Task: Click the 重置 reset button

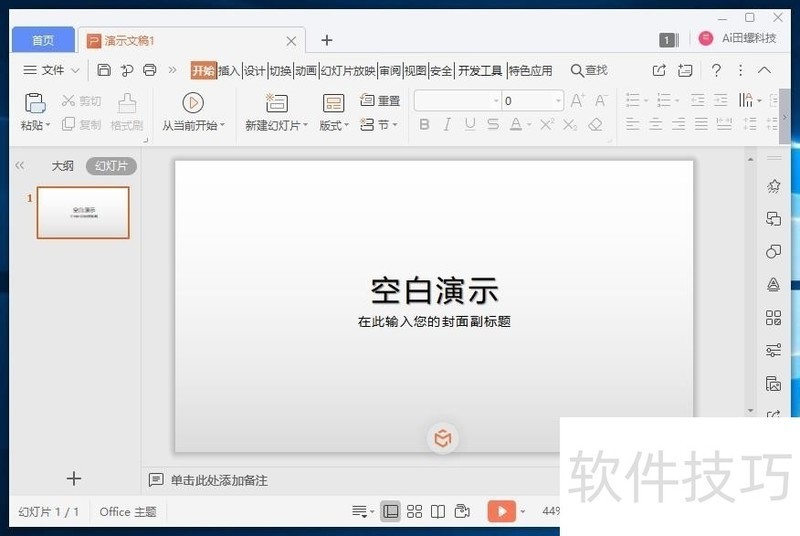Action: (x=380, y=101)
